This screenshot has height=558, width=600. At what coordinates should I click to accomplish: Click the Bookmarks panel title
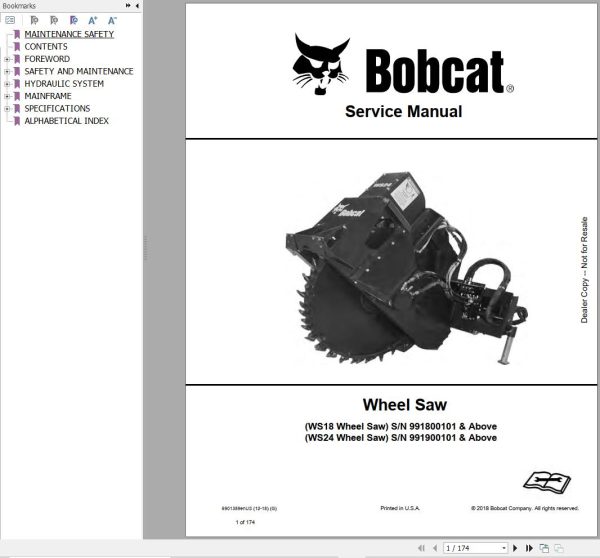(19, 6)
